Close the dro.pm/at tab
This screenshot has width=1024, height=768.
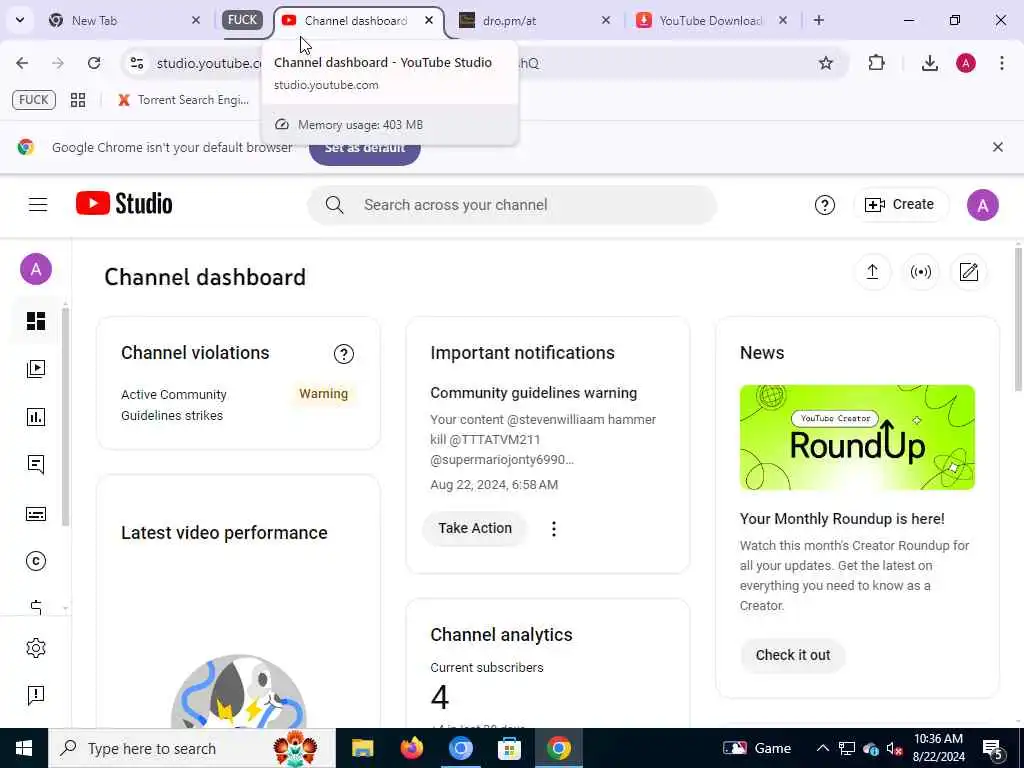(x=606, y=20)
